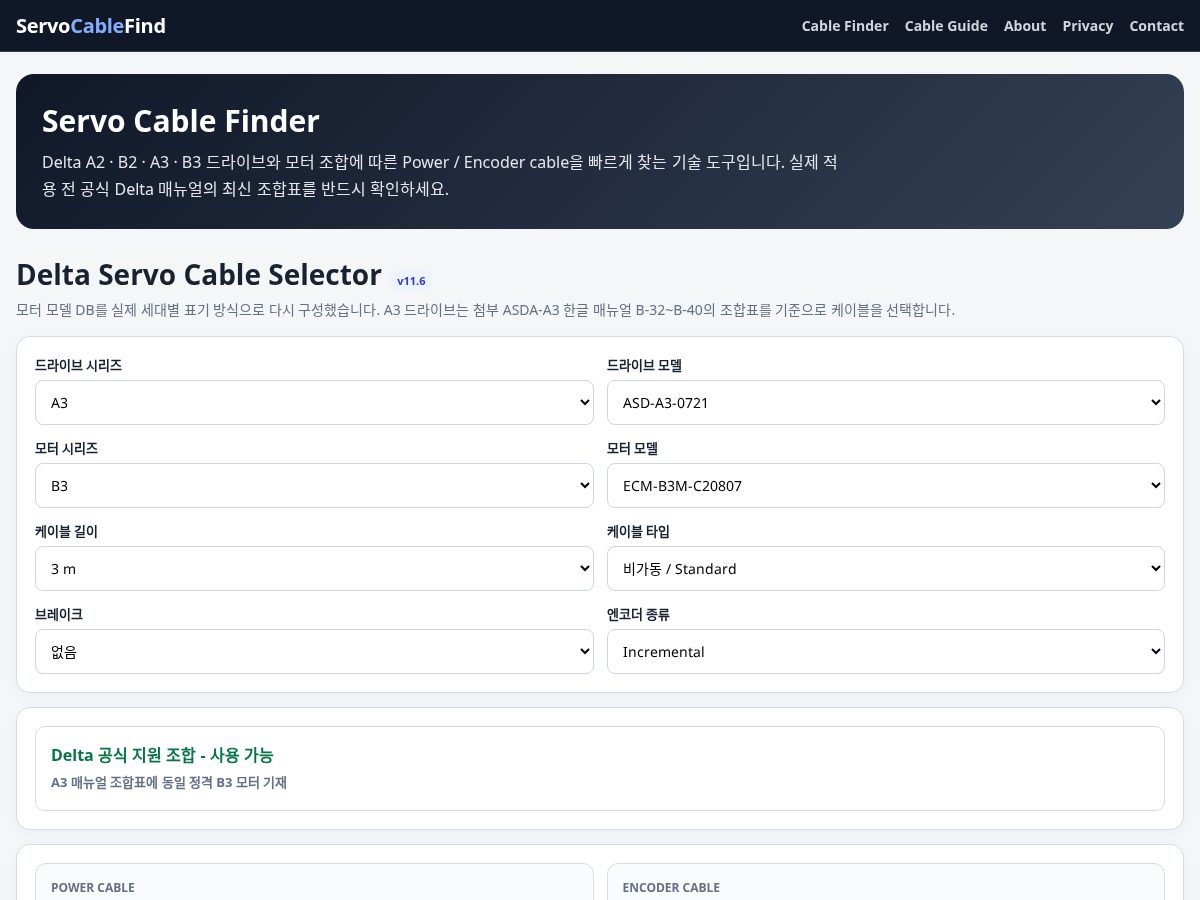The image size is (1200, 900).
Task: Click the 모터 시리즈 field label
Action: point(66,449)
